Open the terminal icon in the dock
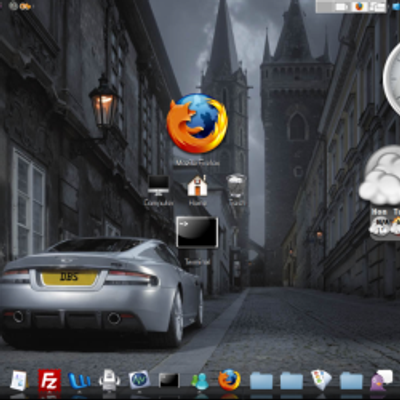The height and width of the screenshot is (400, 400). (169, 380)
